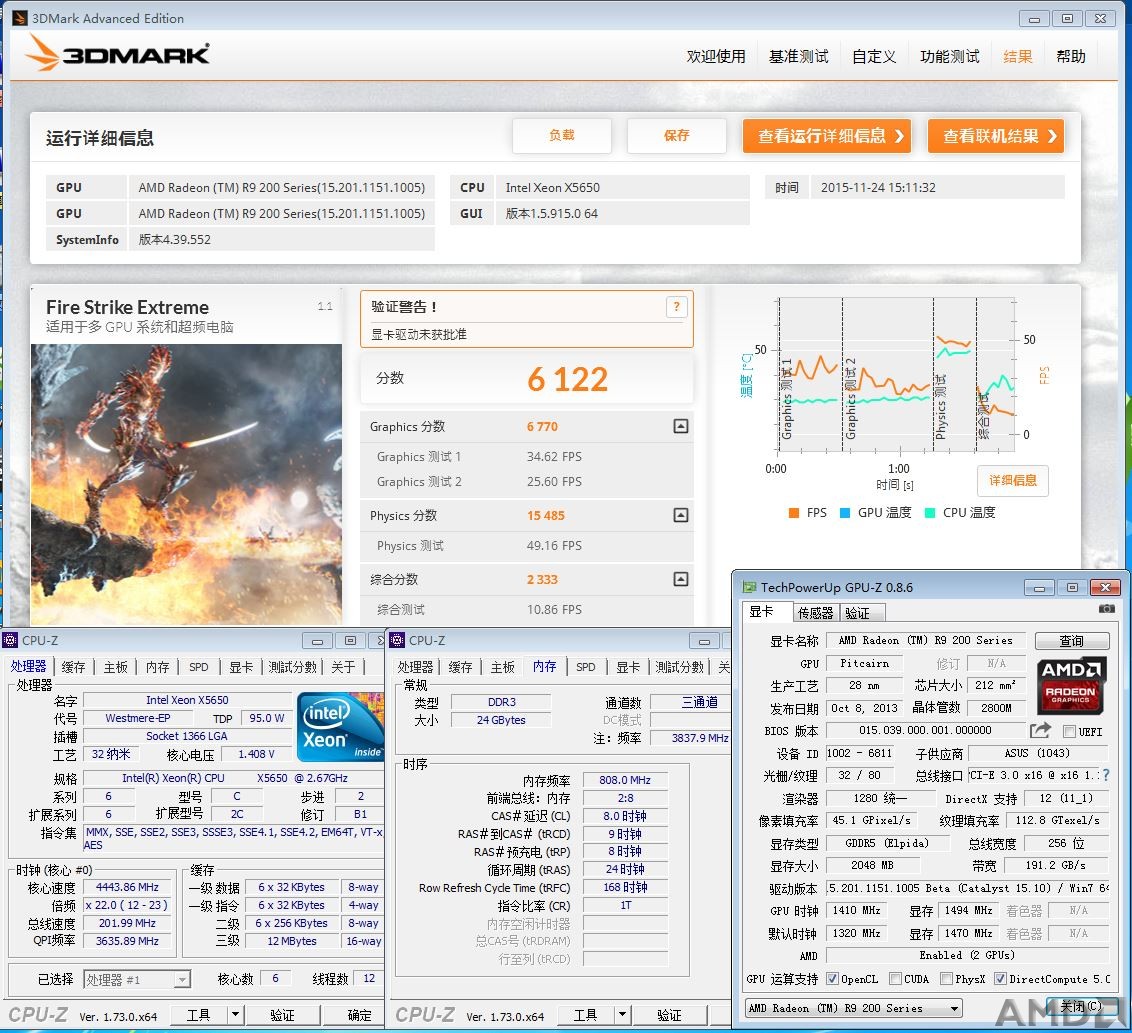This screenshot has height=1033, width=1132.
Task: Click the 关闭(C) button in GPU-Z
Action: pos(1081,1007)
